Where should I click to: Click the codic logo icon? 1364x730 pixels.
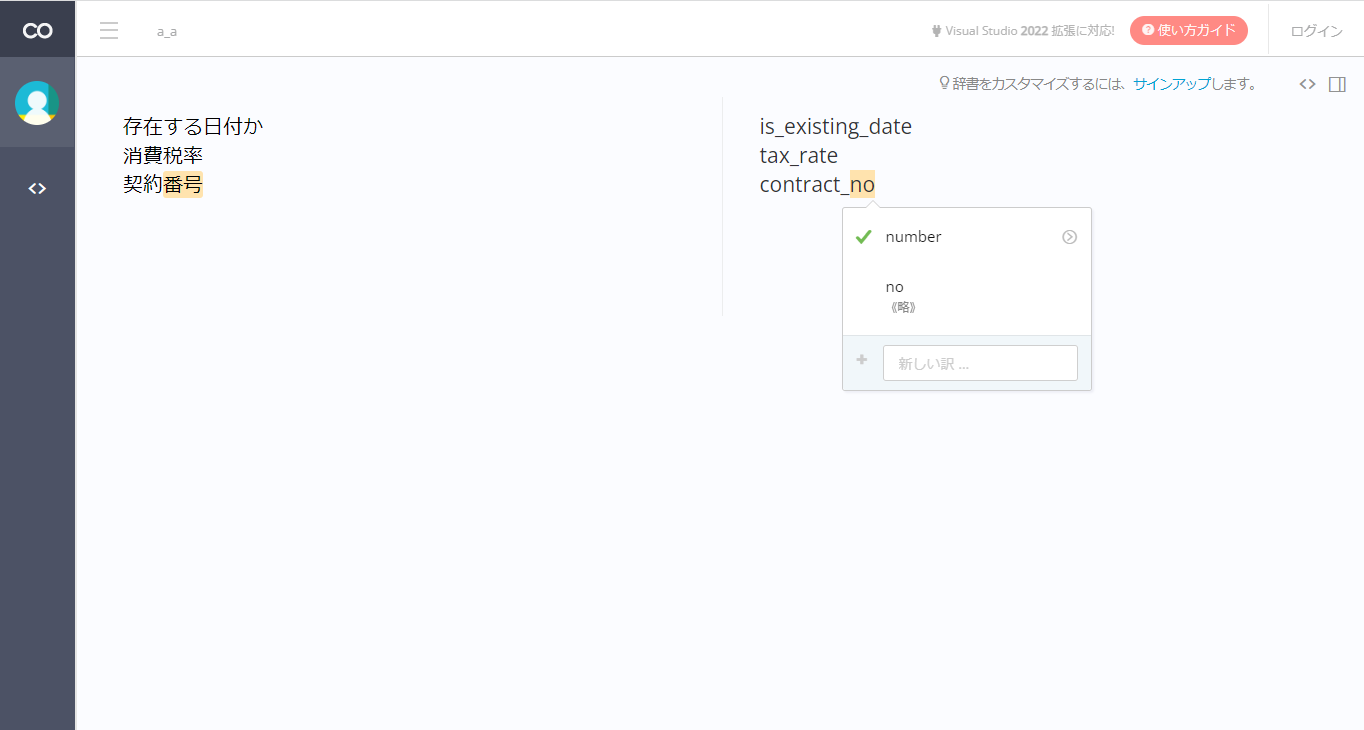[37, 31]
